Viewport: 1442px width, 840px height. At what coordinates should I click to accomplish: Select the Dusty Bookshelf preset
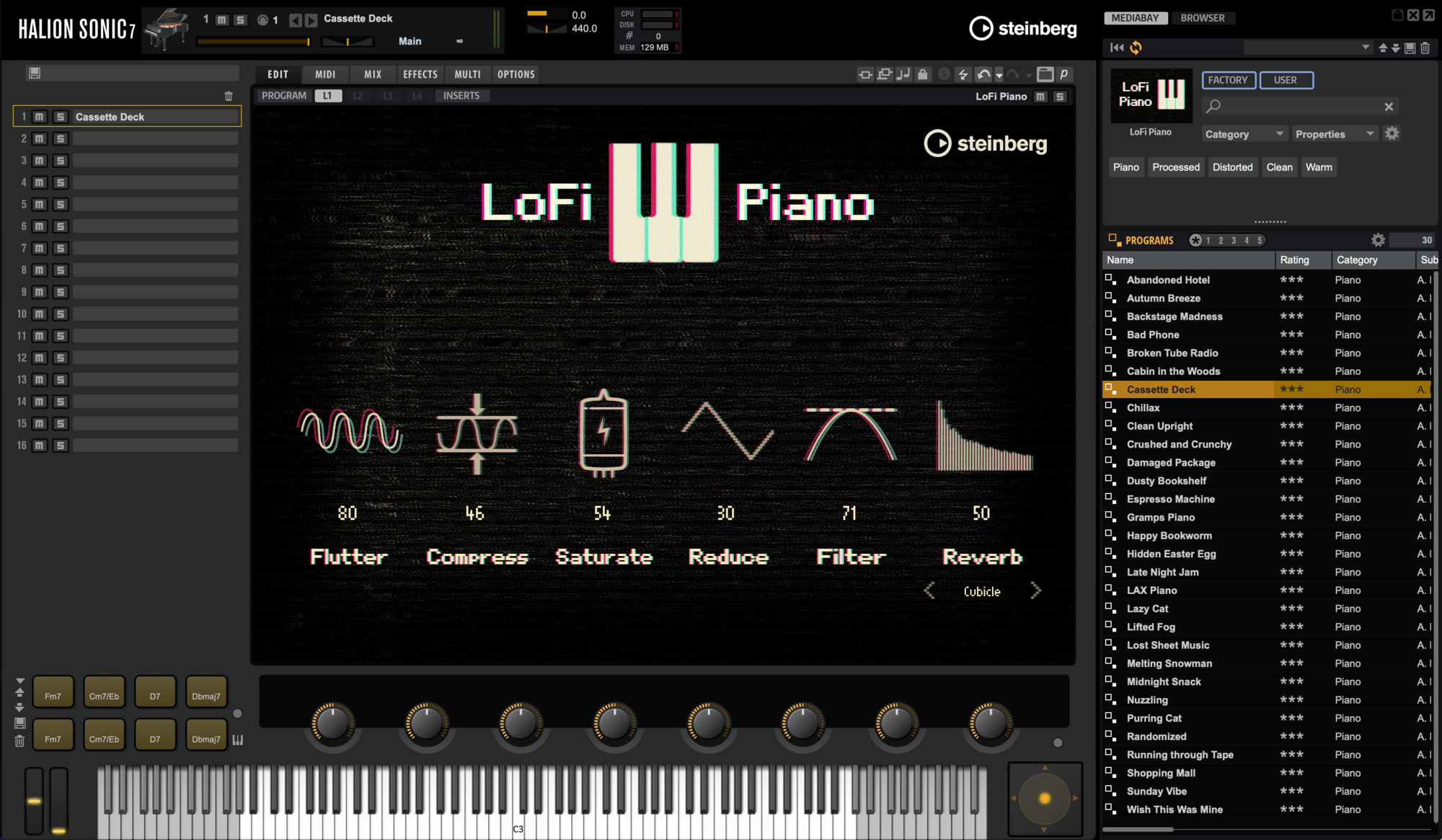tap(1166, 480)
